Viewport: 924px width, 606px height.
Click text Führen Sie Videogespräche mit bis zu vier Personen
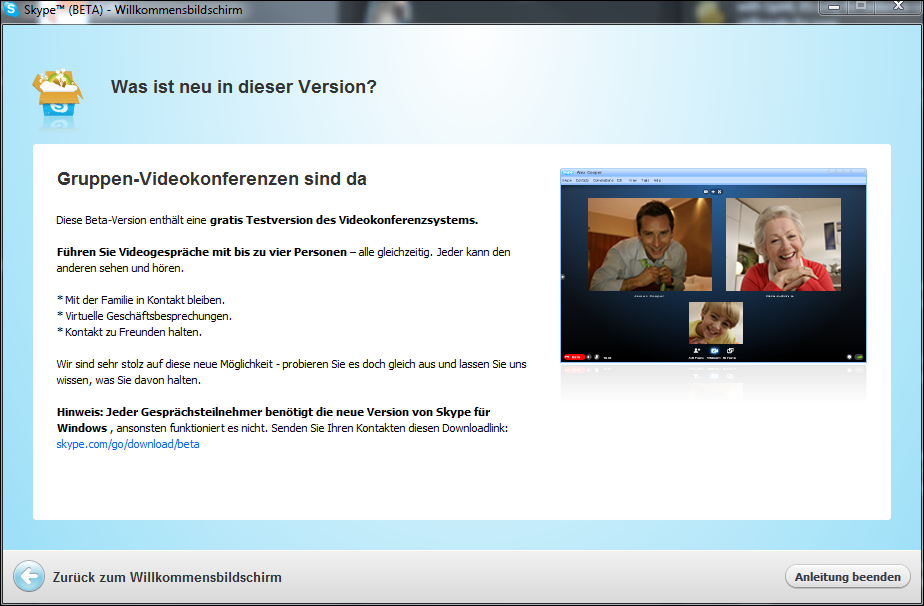point(202,252)
